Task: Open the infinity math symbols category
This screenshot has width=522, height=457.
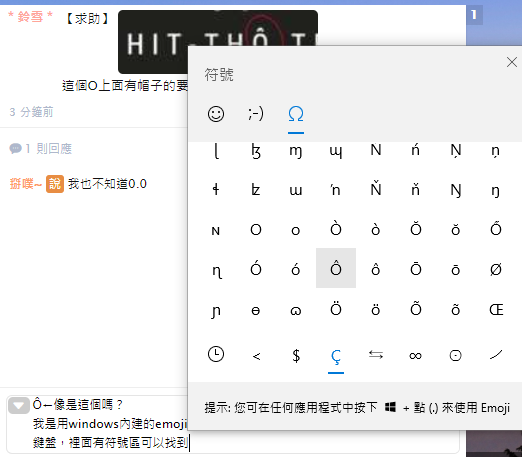Action: (x=415, y=356)
